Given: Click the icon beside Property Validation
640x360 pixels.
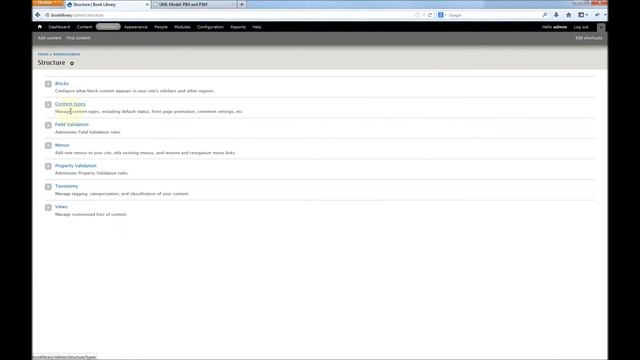Looking at the screenshot, I should [48, 166].
